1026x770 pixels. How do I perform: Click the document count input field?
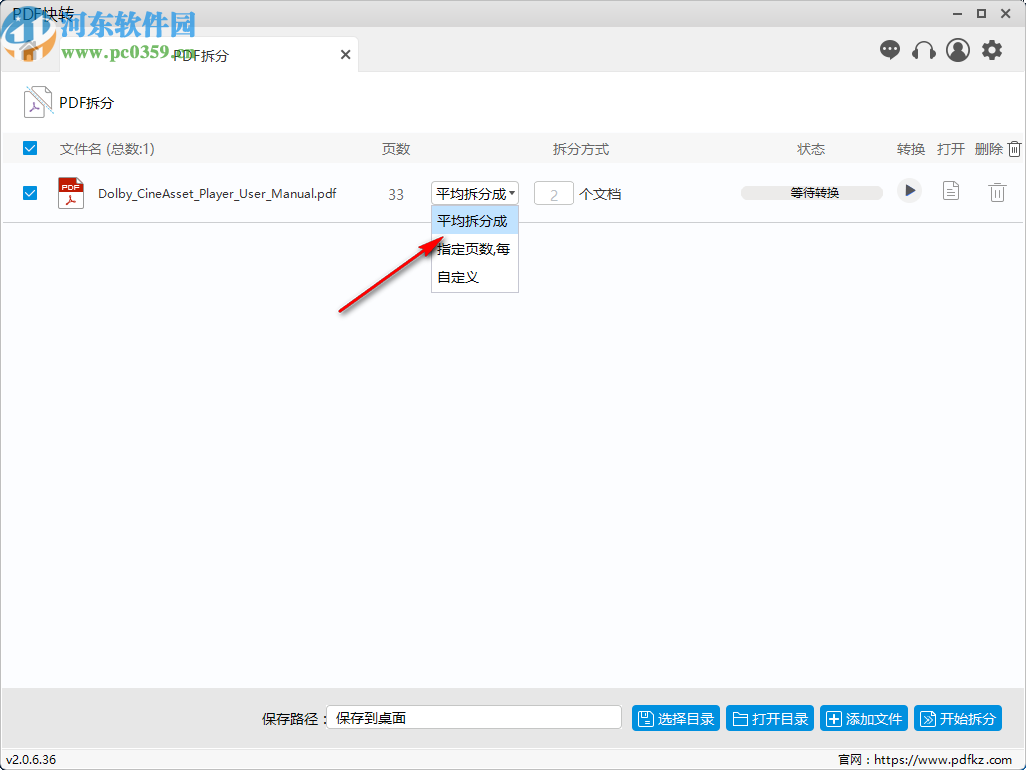[x=553, y=192]
